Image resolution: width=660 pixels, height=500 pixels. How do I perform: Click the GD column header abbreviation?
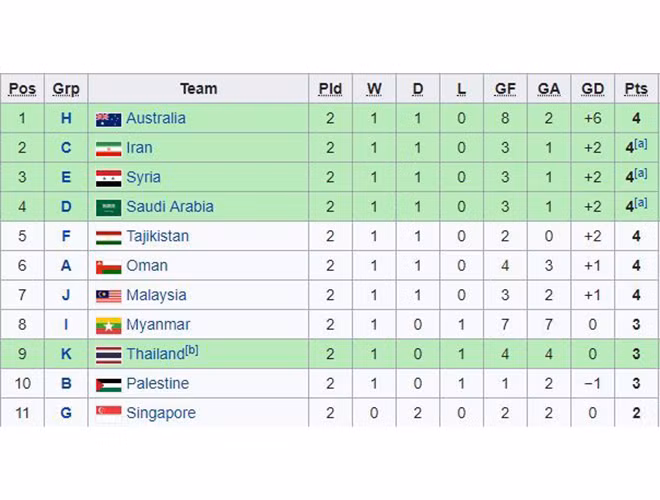click(x=593, y=89)
